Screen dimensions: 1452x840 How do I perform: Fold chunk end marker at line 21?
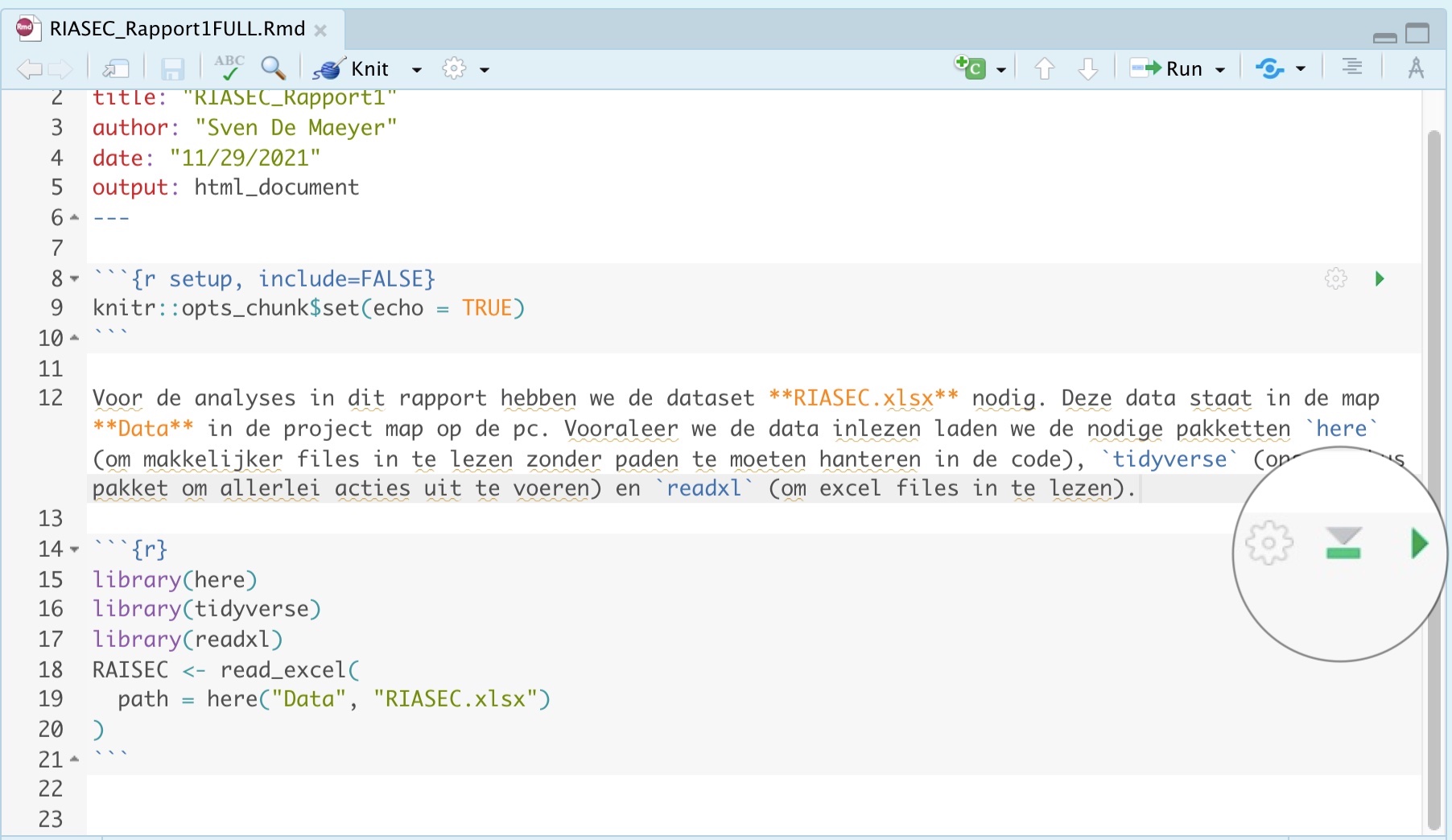75,759
